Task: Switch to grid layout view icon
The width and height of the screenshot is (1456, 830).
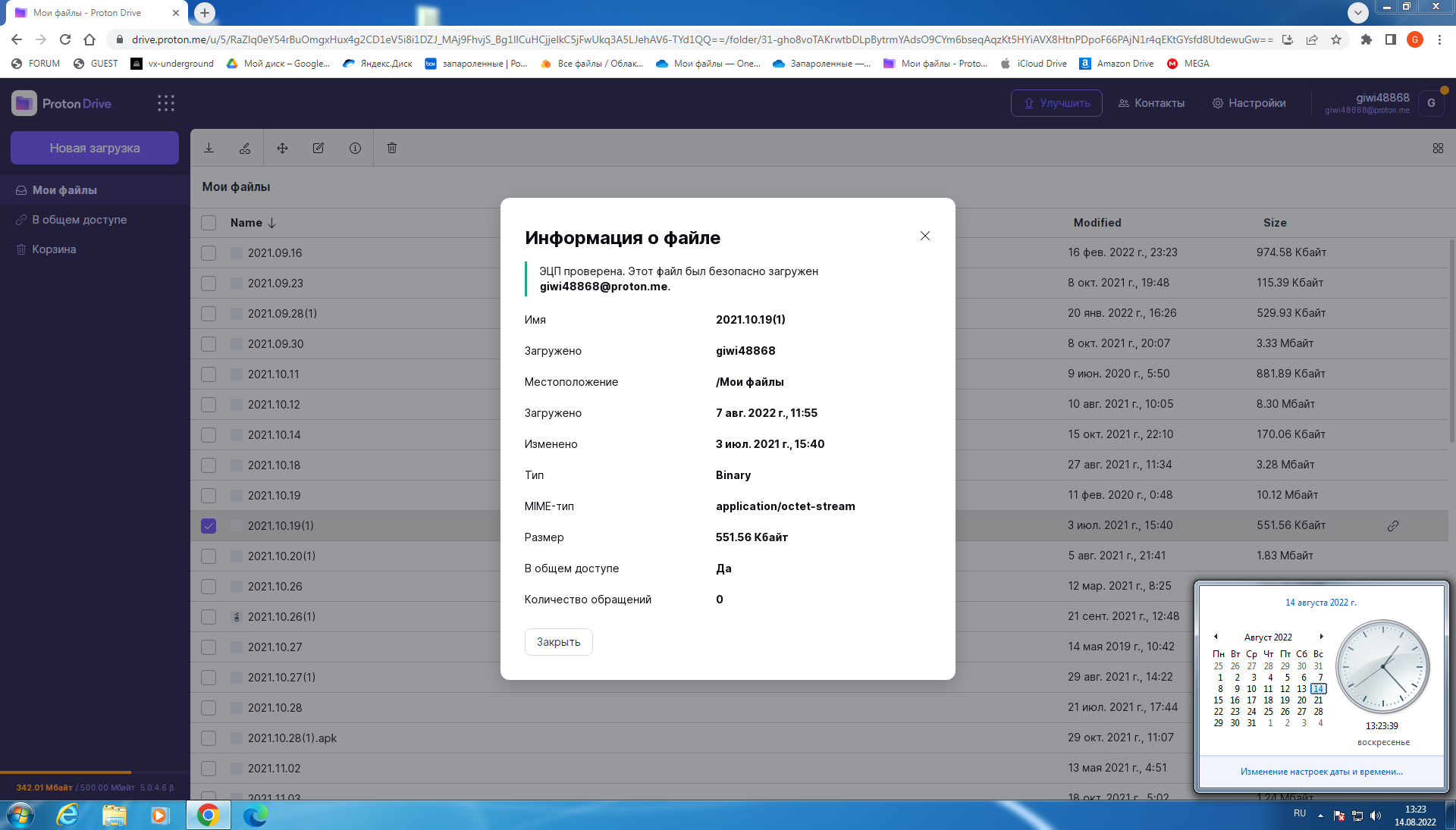Action: click(x=1438, y=149)
